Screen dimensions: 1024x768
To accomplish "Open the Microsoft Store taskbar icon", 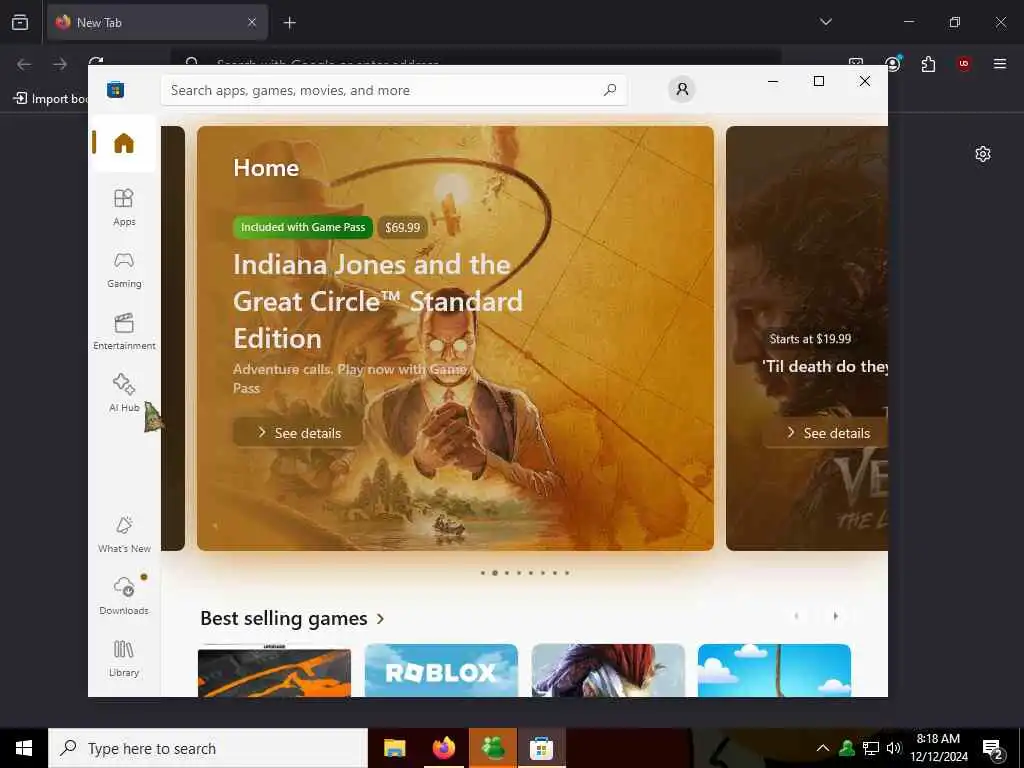I will tap(541, 748).
